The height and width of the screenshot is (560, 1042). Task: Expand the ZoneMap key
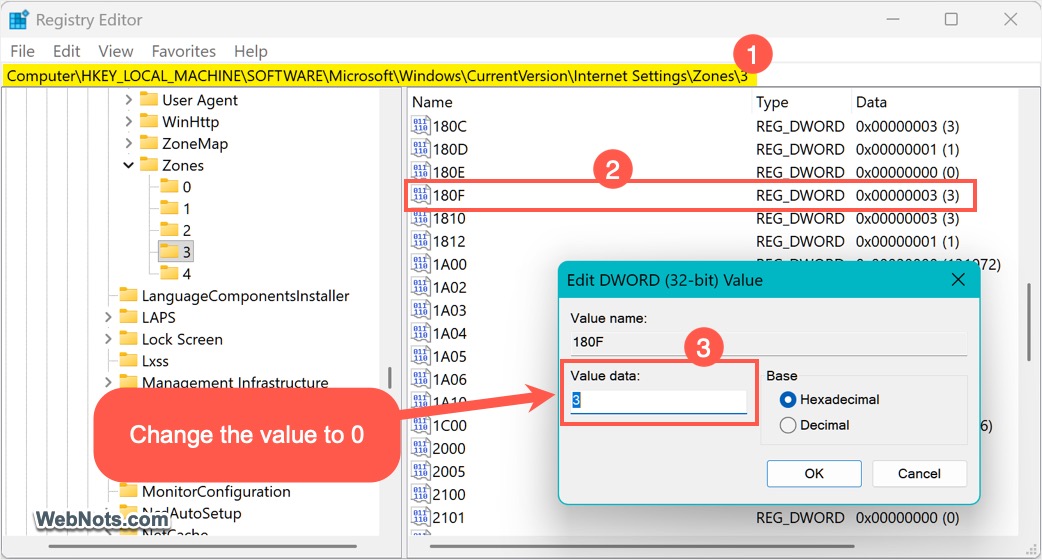pos(128,143)
